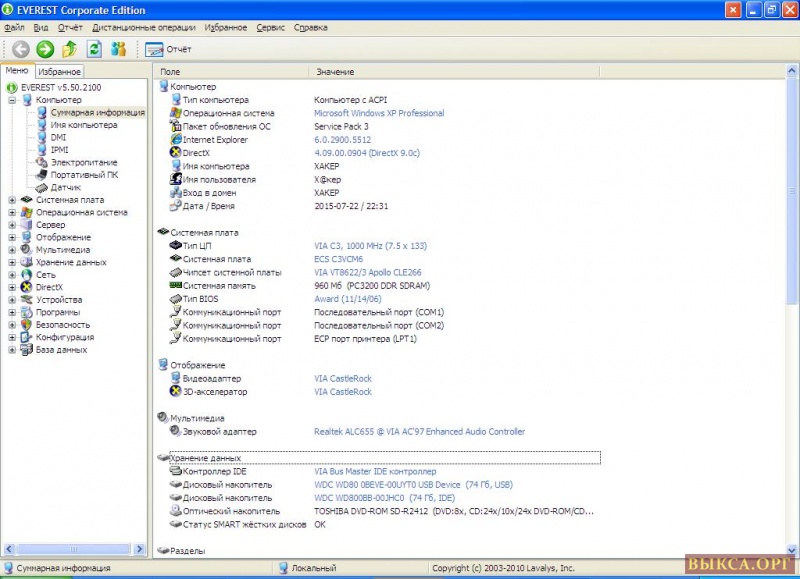This screenshot has width=800, height=579.
Task: Select the DMI item in the tree
Action: tap(58, 137)
